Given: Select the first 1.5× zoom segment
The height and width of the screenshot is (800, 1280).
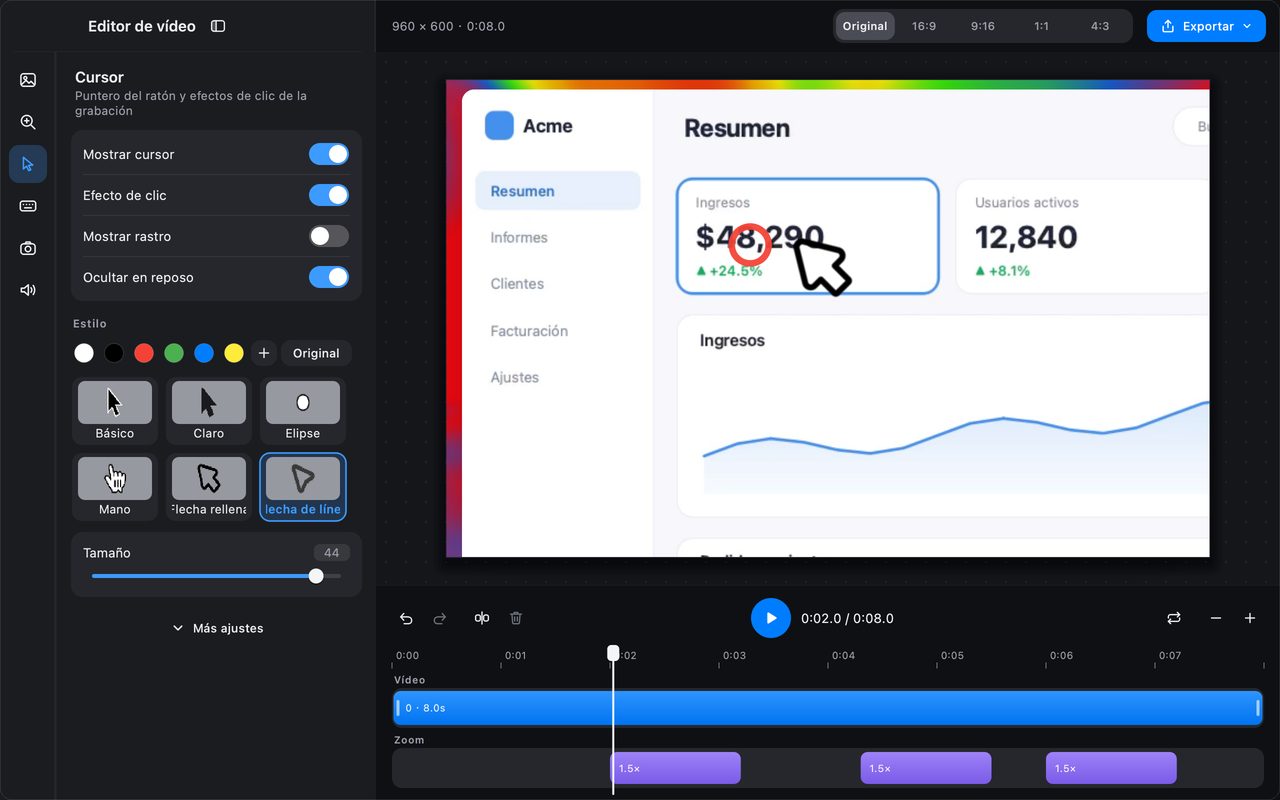Looking at the screenshot, I should 676,768.
